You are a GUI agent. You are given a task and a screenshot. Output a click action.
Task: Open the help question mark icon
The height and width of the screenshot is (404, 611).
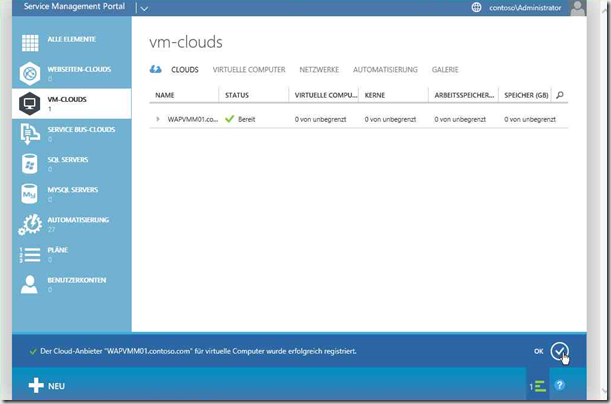click(560, 385)
